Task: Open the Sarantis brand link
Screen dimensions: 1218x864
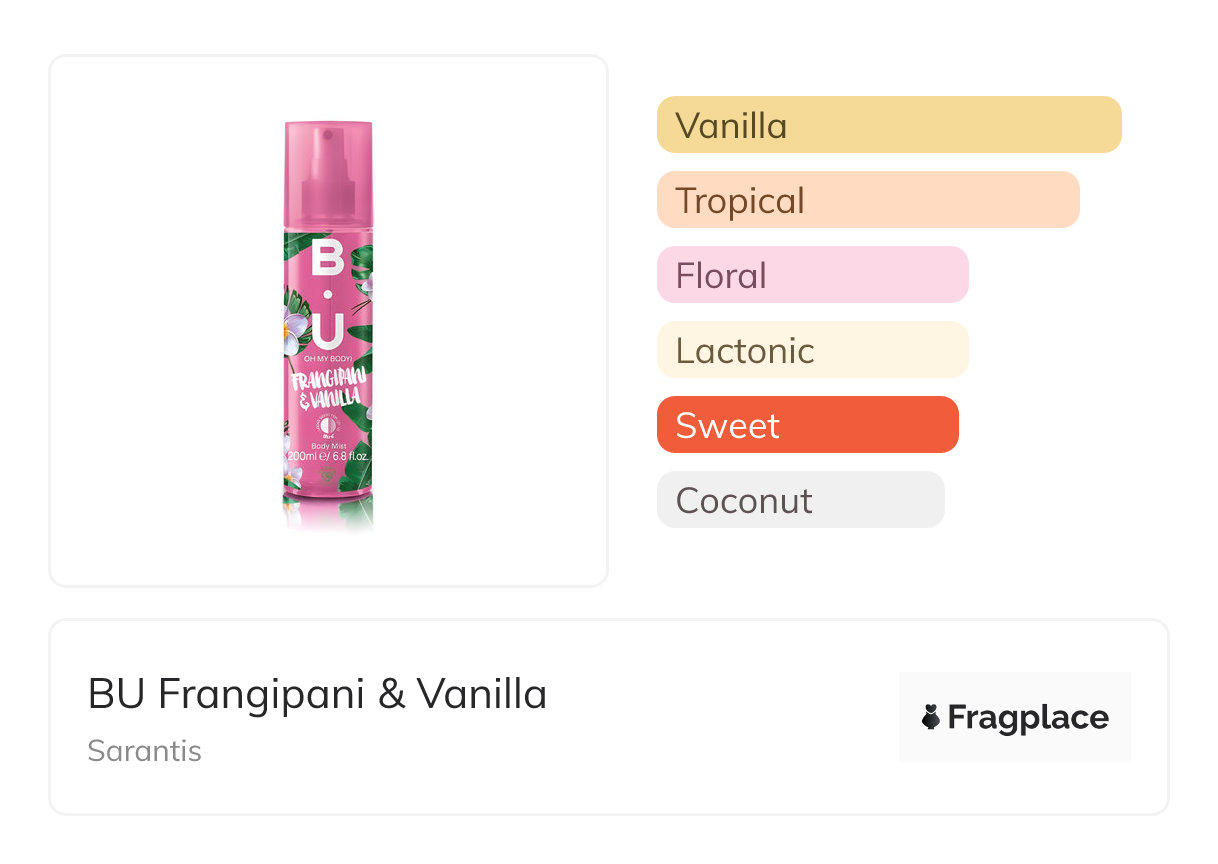Action: [144, 751]
